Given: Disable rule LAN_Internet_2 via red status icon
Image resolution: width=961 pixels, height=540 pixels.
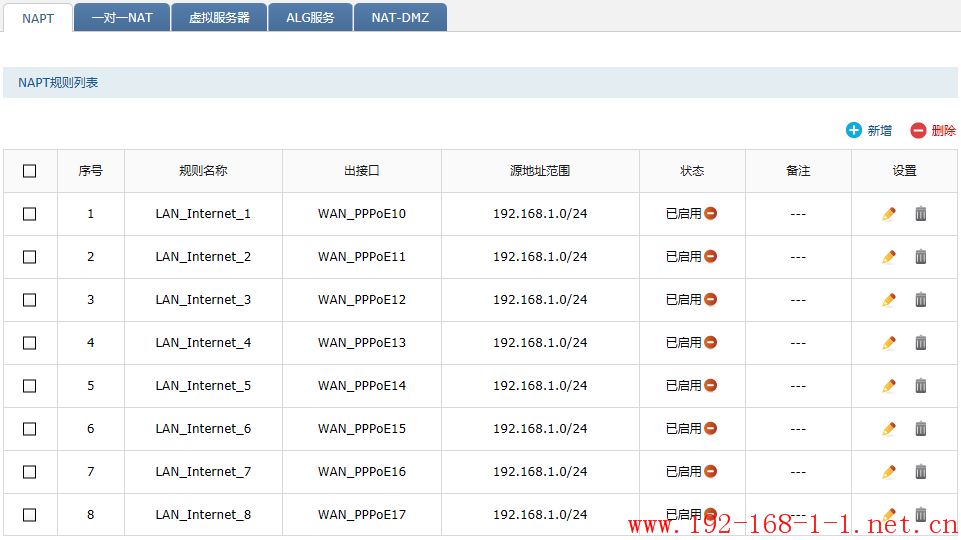Looking at the screenshot, I should click(x=710, y=256).
